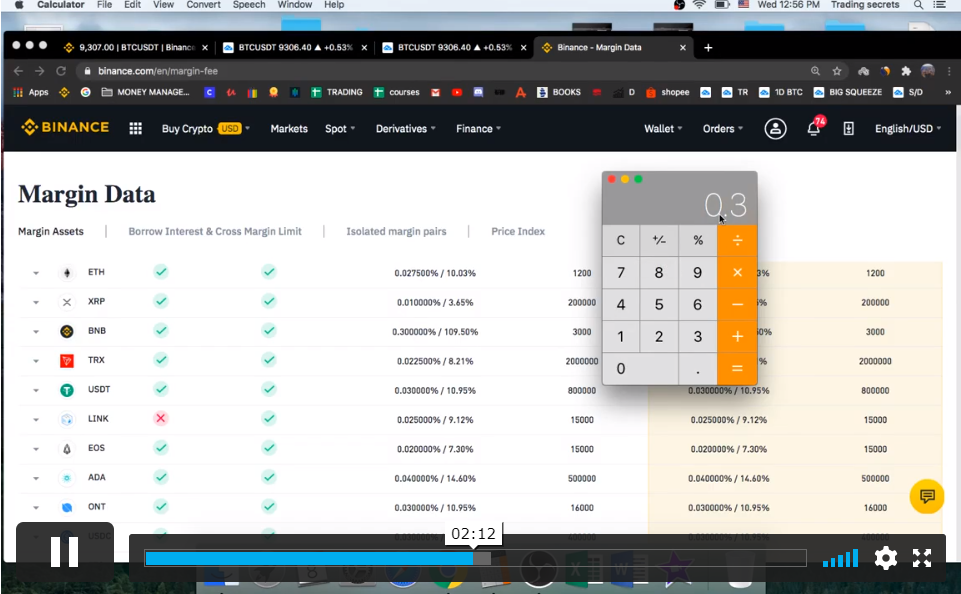The height and width of the screenshot is (594, 961).
Task: Click the Binance download app icon
Action: click(x=848, y=129)
